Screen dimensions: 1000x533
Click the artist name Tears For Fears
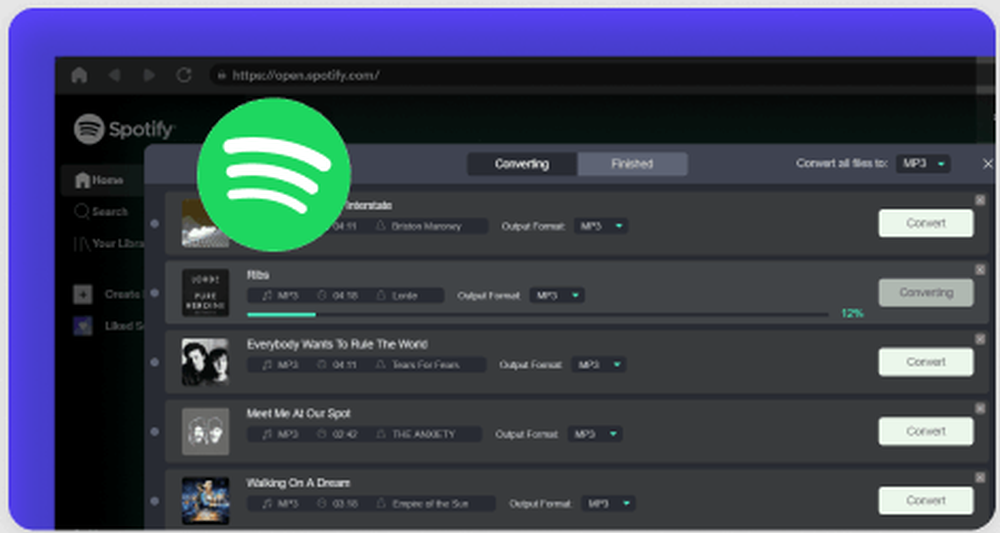(x=425, y=365)
